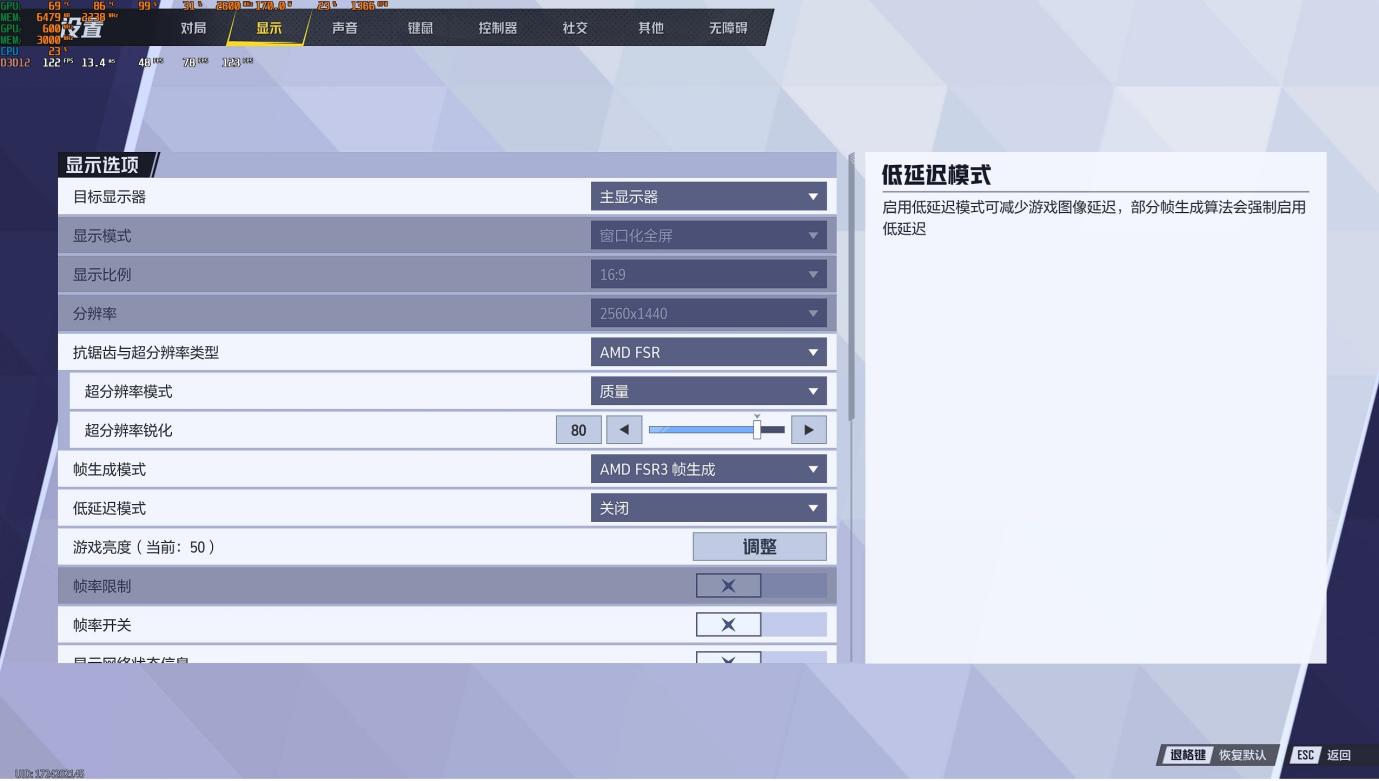Open the 显示模式 dropdown showing 窗口化全屏
Viewport: 1379px width, 781px height.
click(708, 236)
